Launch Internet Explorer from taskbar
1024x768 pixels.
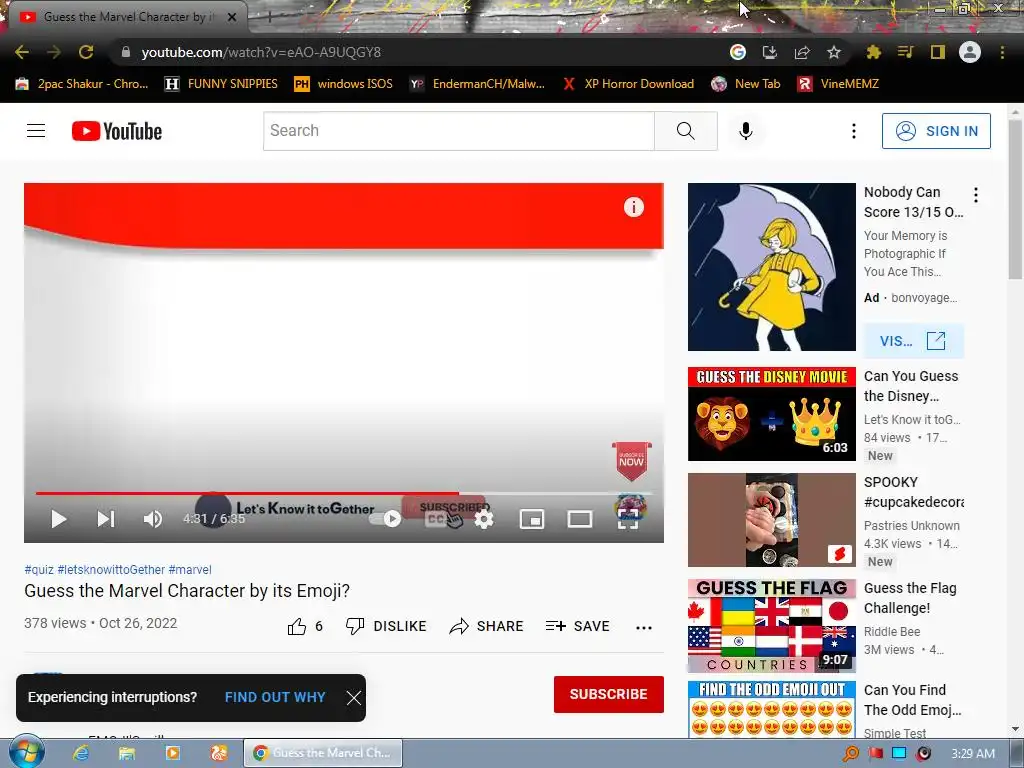tap(80, 753)
